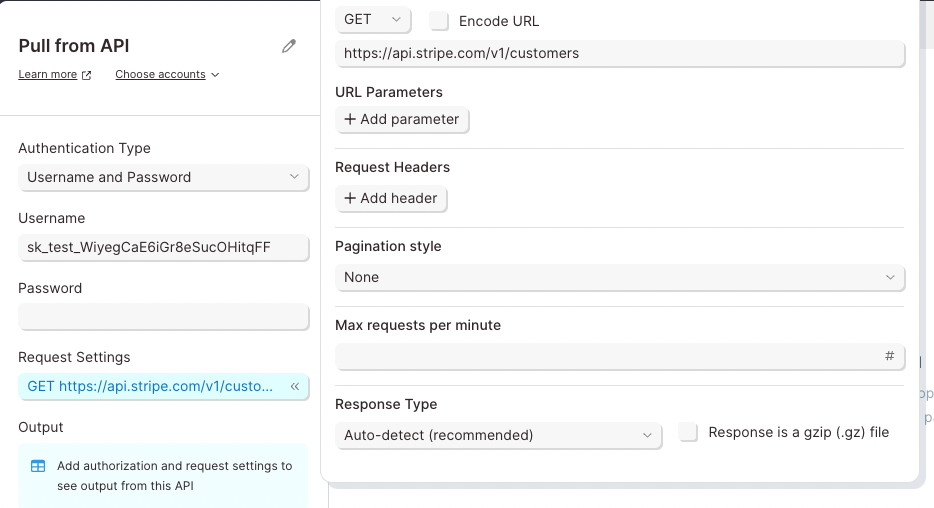Open the GET method dropdown
The image size is (934, 508).
tap(373, 20)
